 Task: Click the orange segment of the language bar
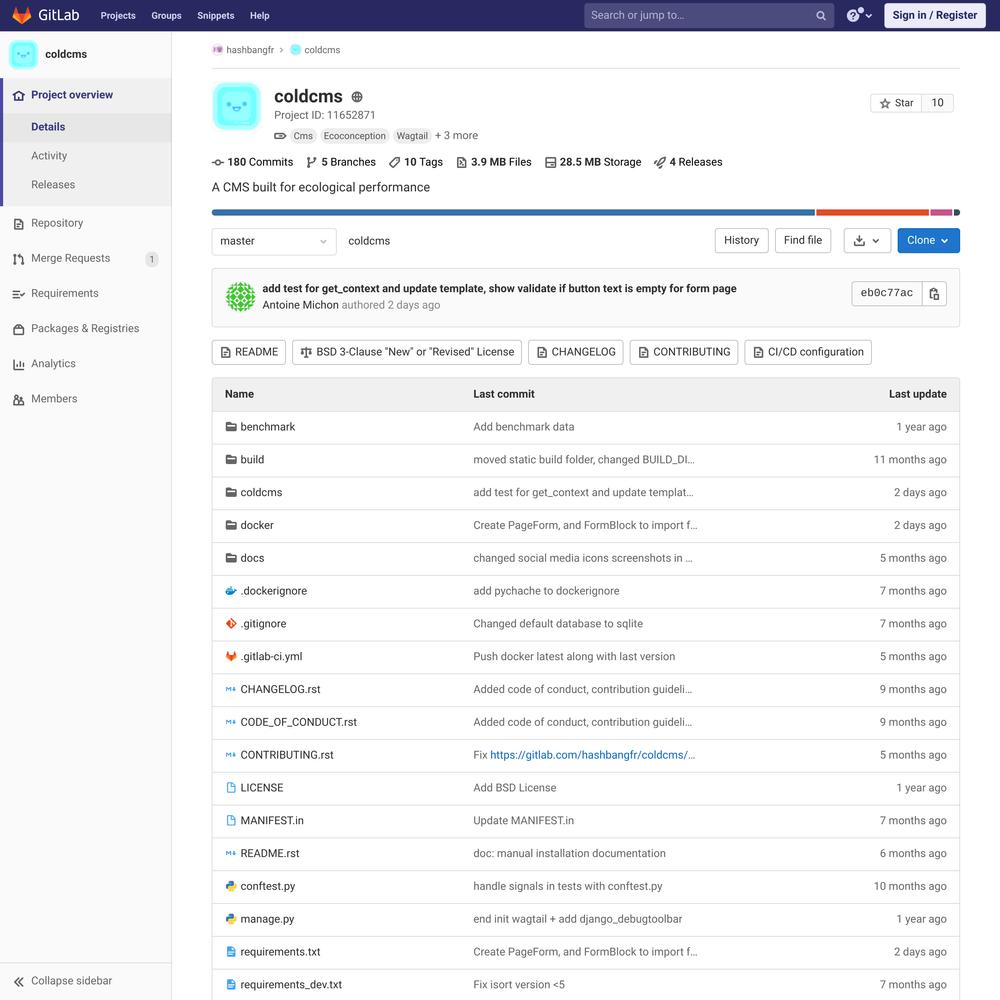872,213
